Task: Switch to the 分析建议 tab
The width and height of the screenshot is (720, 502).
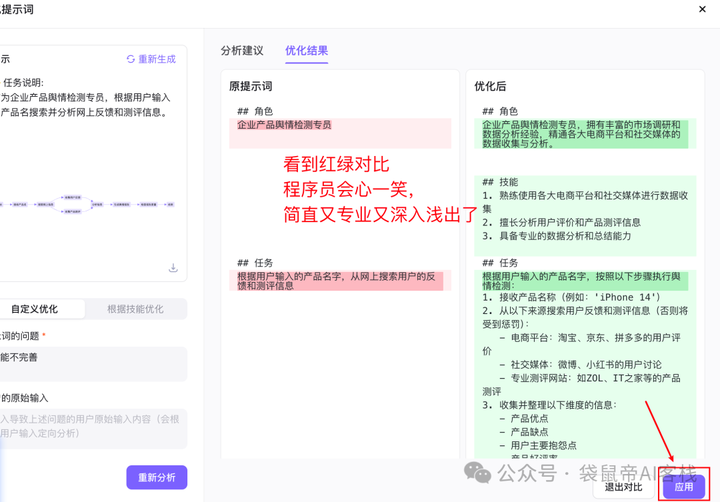Action: [242, 51]
